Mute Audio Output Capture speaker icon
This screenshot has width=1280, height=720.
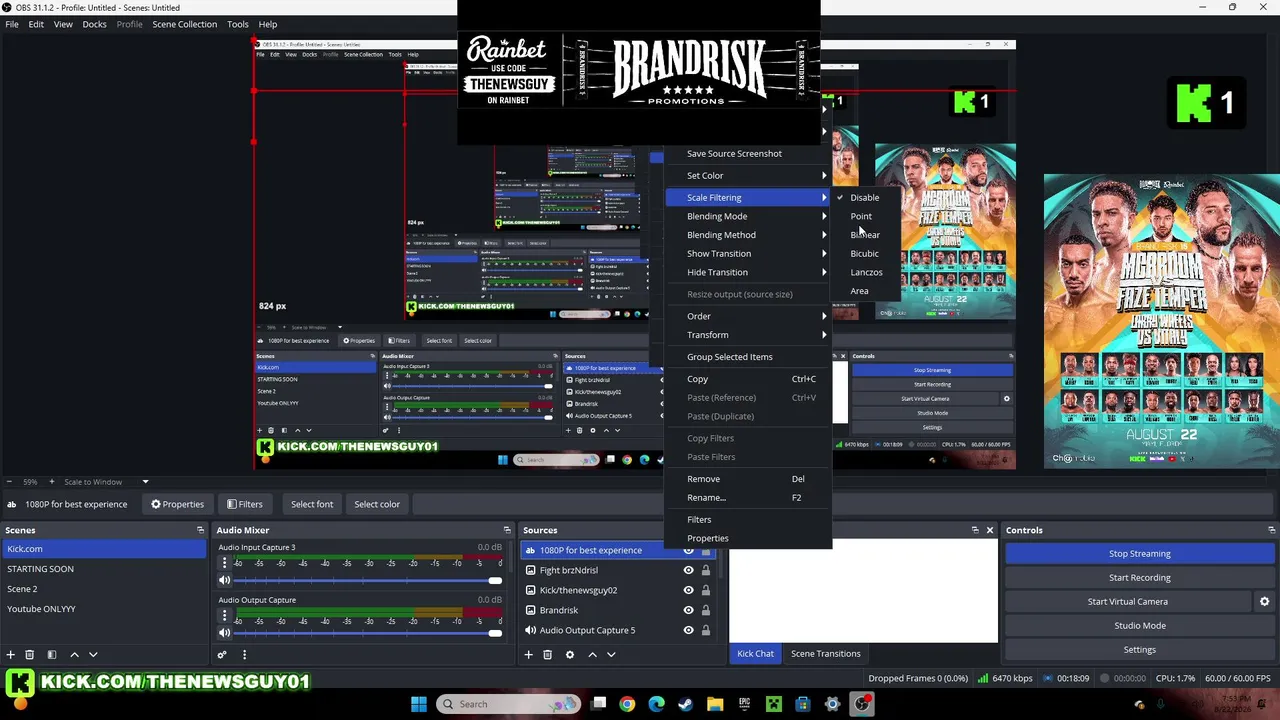[x=224, y=633]
